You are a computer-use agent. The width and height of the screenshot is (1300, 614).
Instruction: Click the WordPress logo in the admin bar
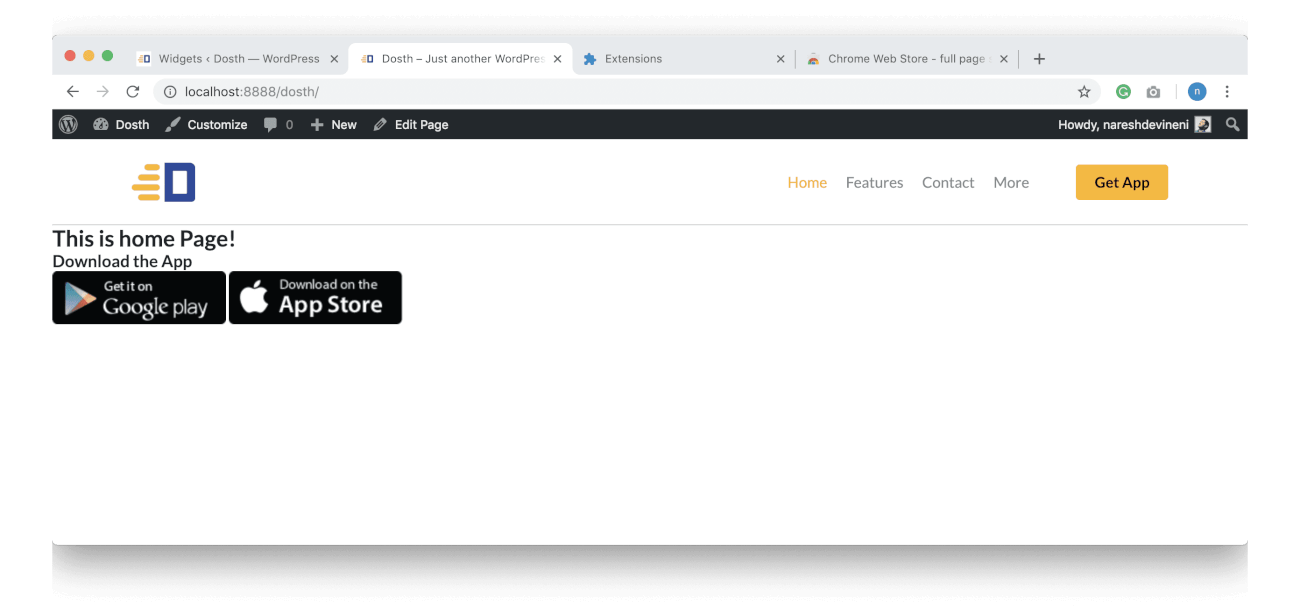[67, 124]
